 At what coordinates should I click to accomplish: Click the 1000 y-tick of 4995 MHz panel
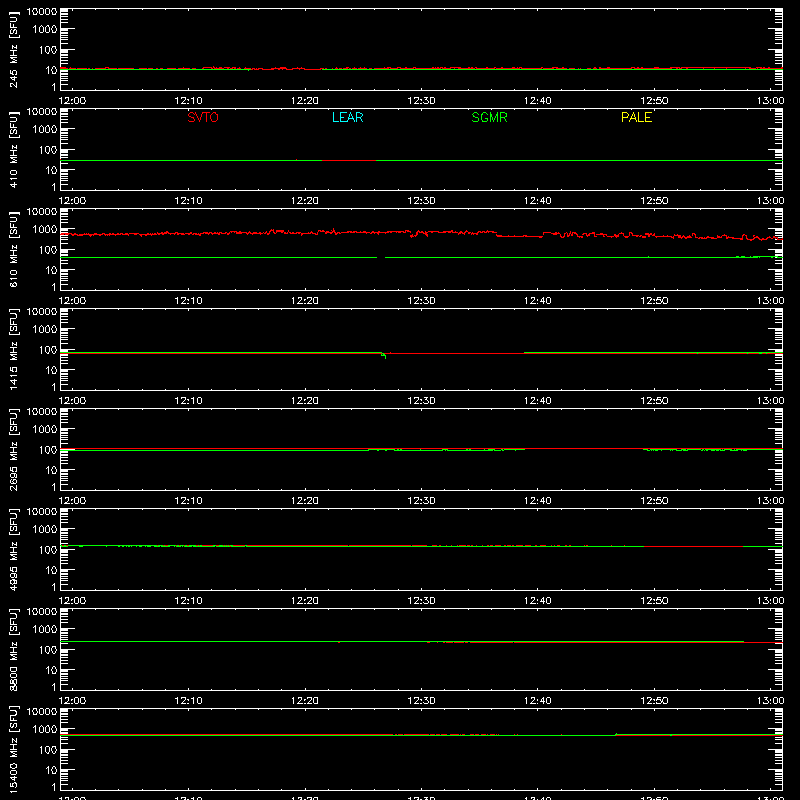(x=45, y=530)
